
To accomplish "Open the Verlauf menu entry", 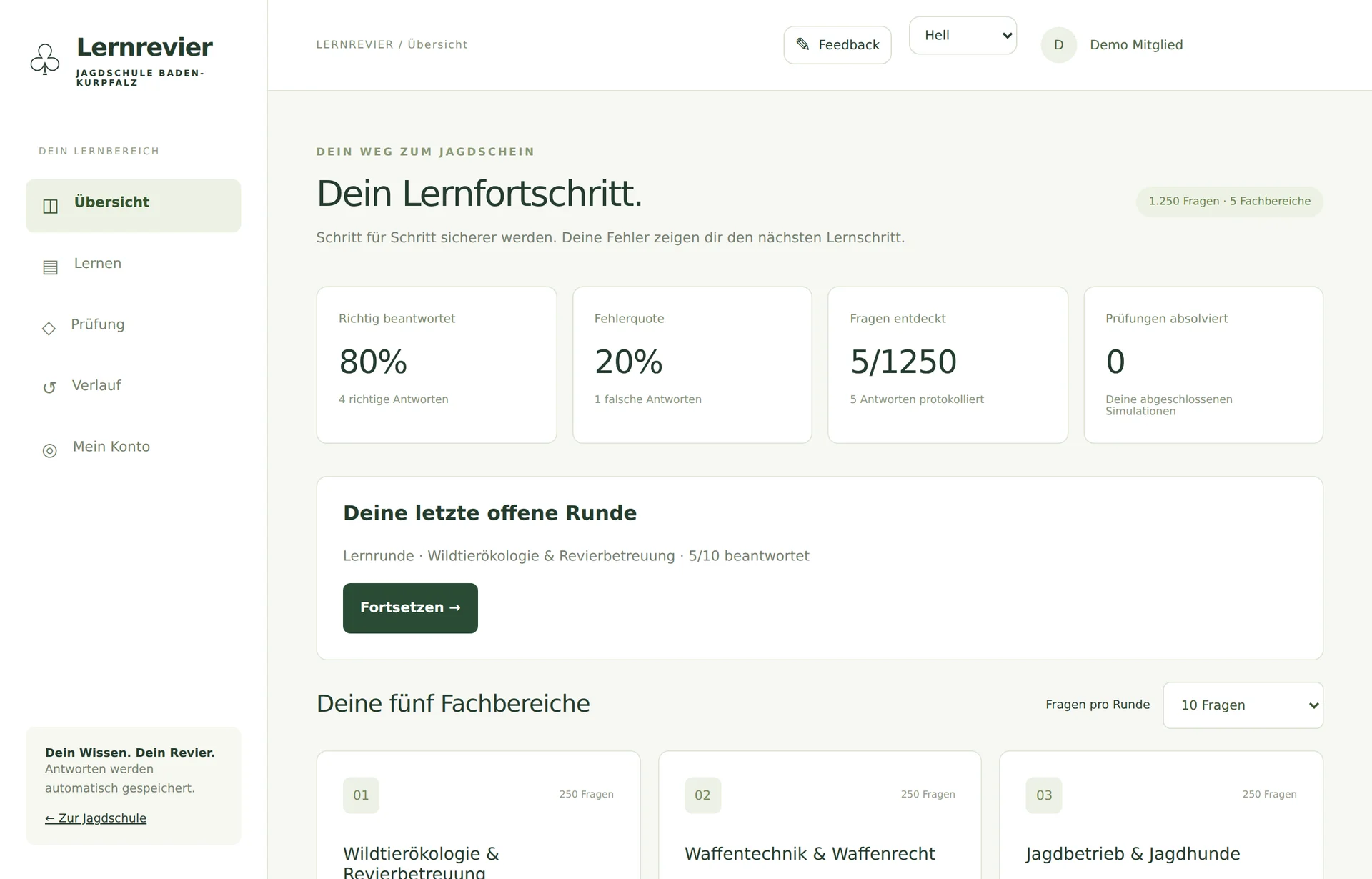I will pyautogui.click(x=133, y=389).
